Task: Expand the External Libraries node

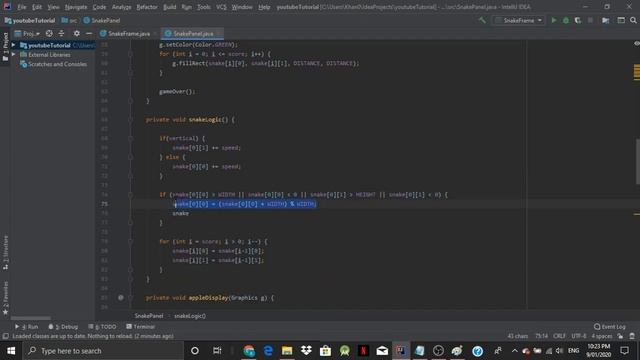Action: point(13,54)
